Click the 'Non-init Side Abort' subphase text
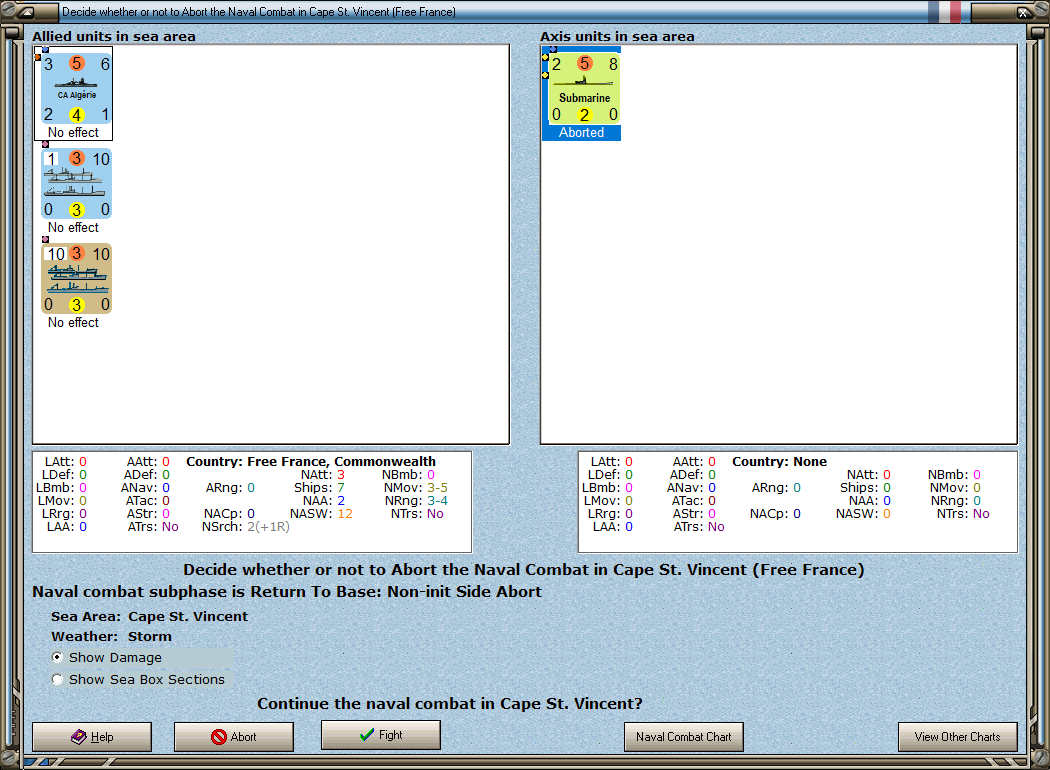This screenshot has width=1050, height=770. click(x=465, y=591)
